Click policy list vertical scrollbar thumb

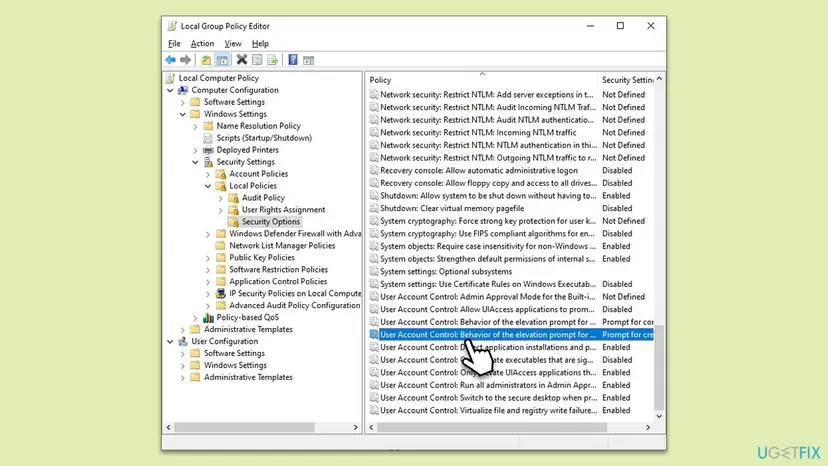click(659, 368)
